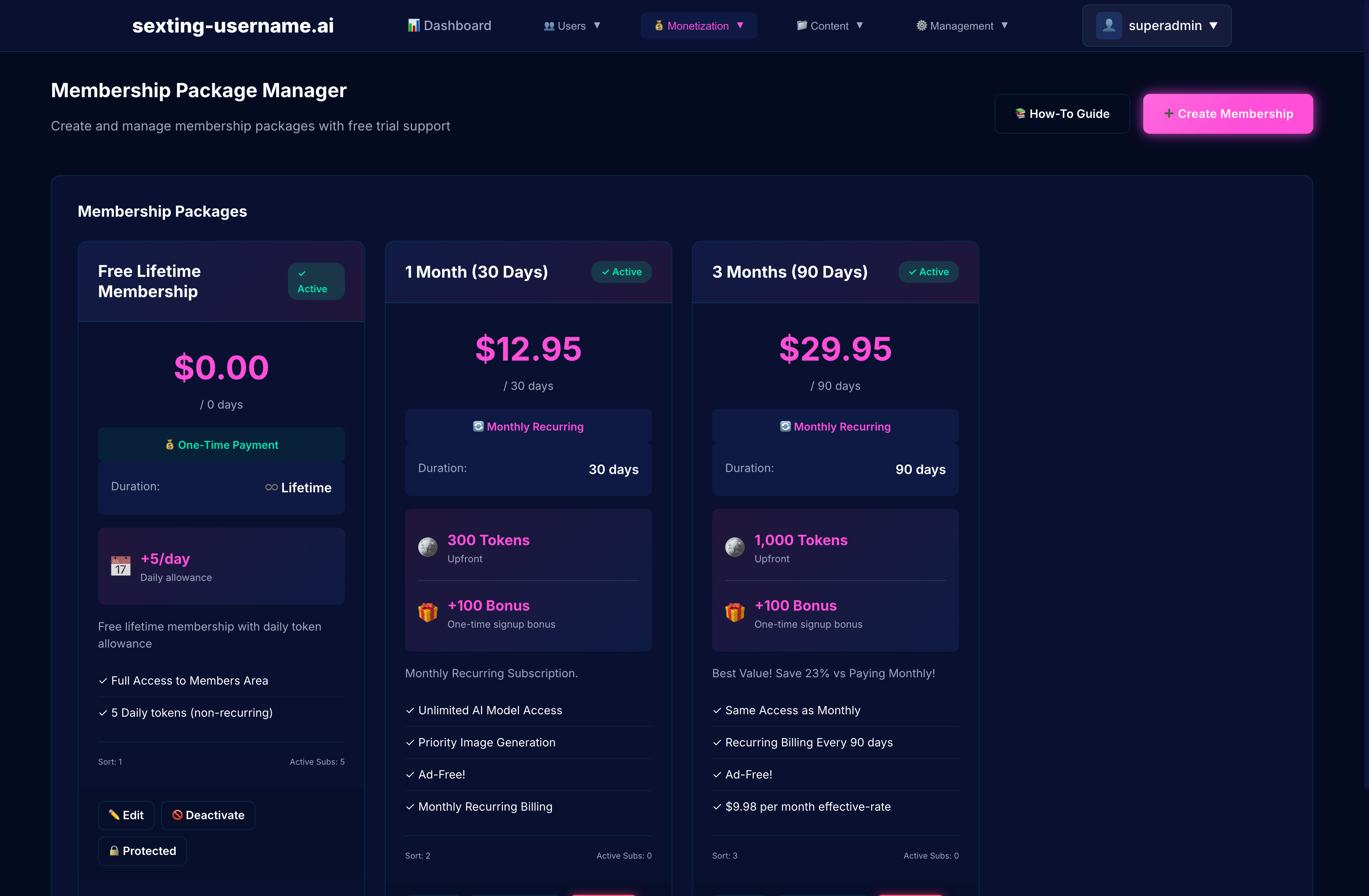The image size is (1369, 896).
Task: Expand the Content dropdown arrow
Action: (860, 25)
